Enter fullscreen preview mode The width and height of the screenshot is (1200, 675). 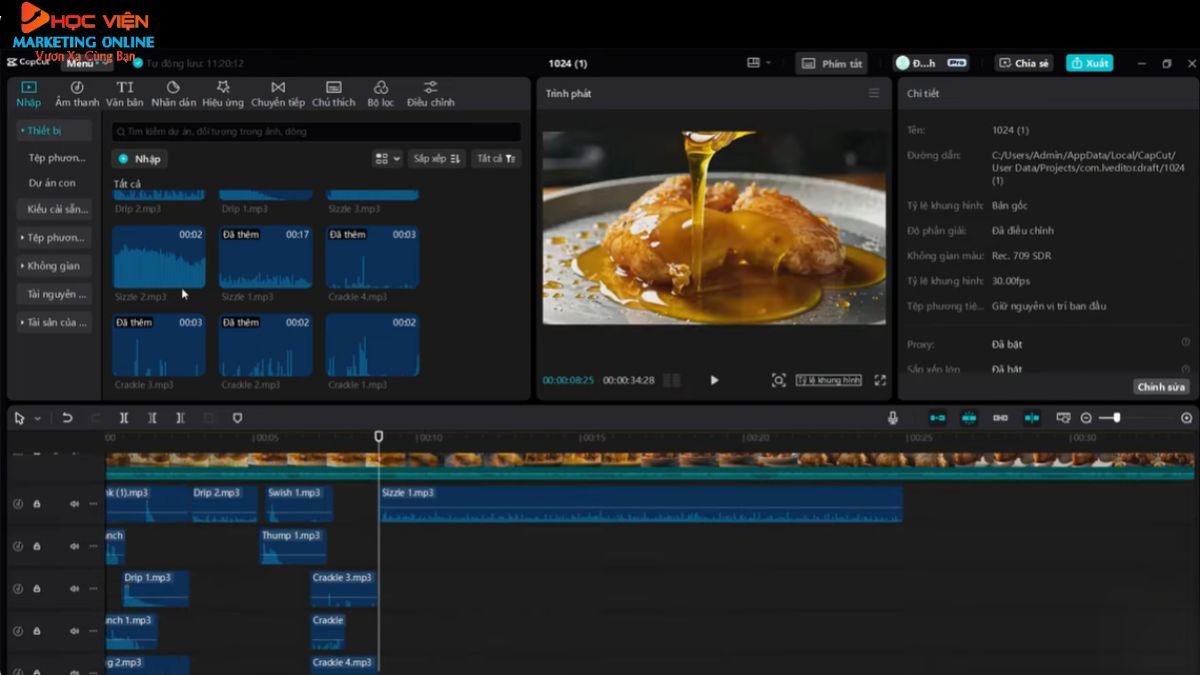880,380
